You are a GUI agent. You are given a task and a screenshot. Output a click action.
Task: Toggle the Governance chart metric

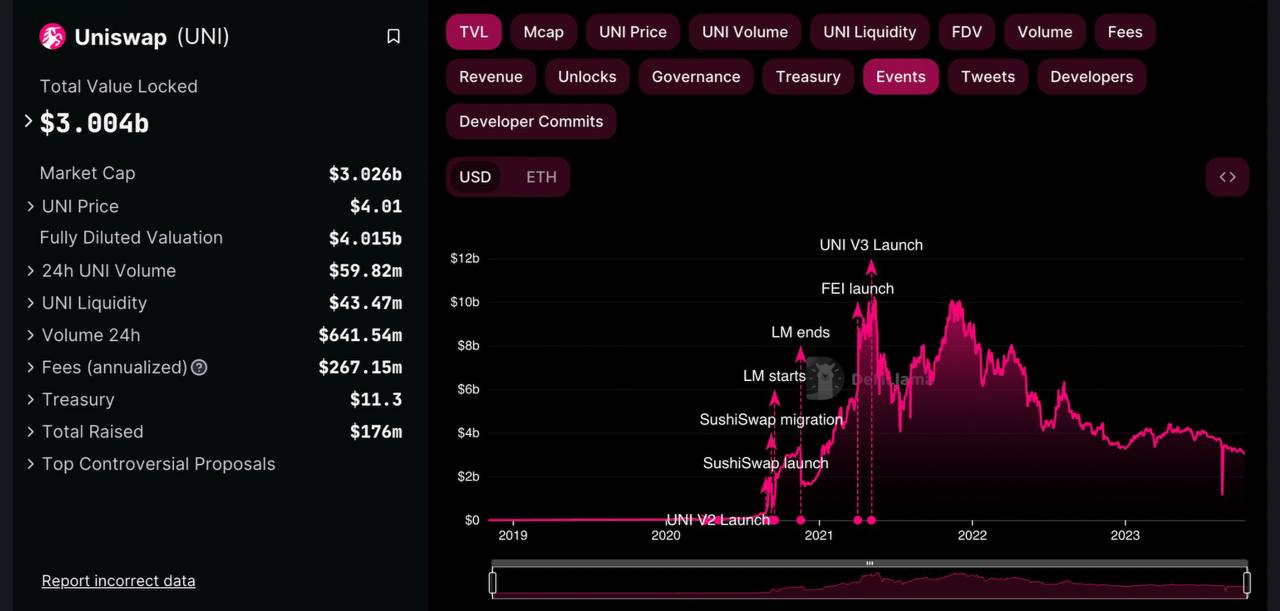(696, 77)
